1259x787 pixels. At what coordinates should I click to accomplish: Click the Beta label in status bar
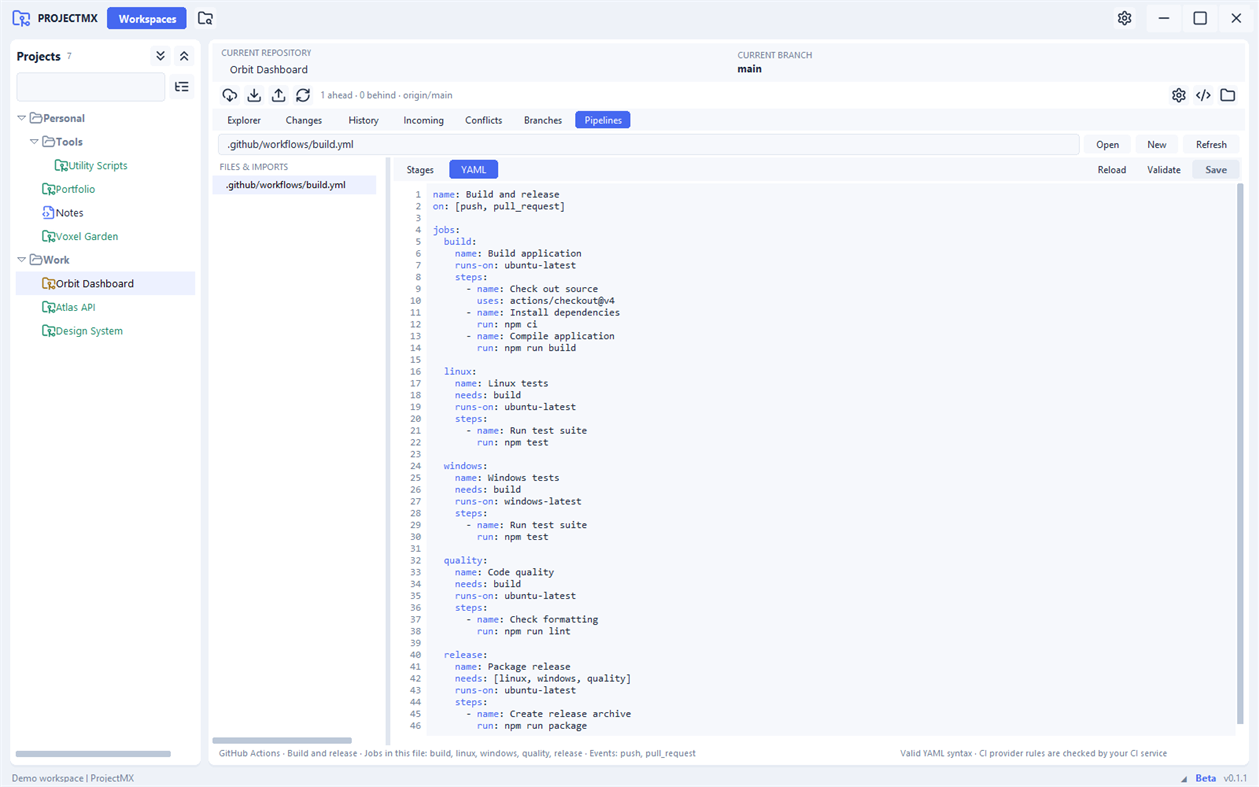point(1206,778)
